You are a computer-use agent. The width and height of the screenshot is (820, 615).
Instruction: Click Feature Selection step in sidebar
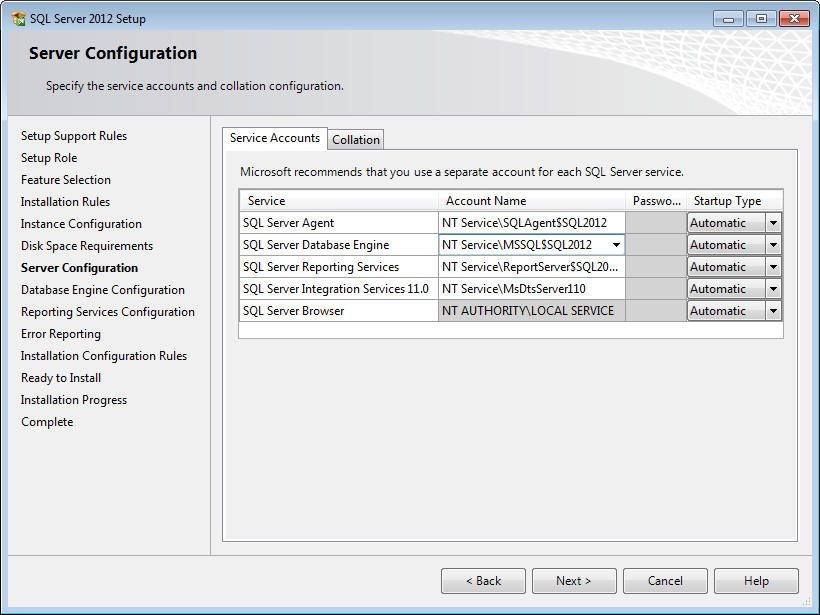click(66, 180)
